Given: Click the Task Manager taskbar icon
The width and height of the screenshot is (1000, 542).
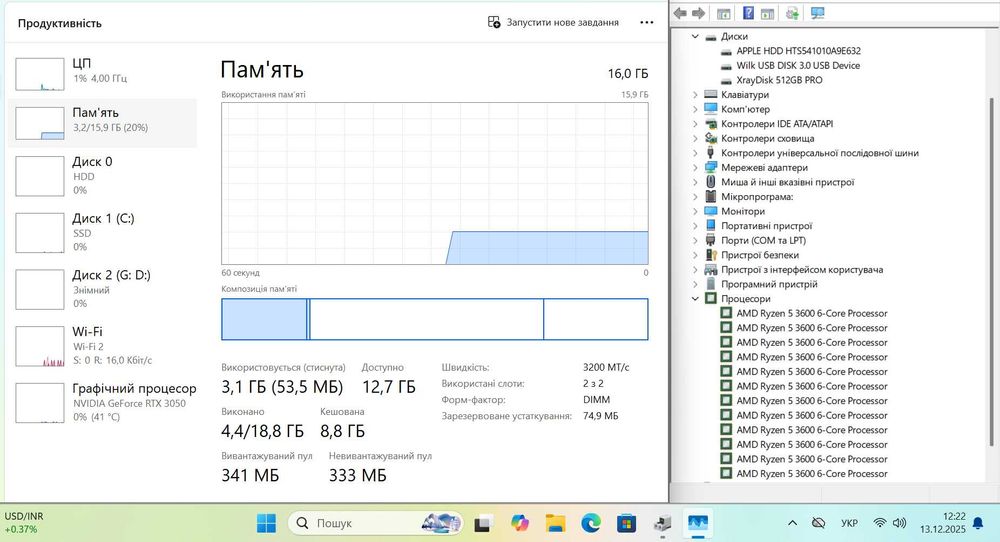Looking at the screenshot, I should 698,524.
